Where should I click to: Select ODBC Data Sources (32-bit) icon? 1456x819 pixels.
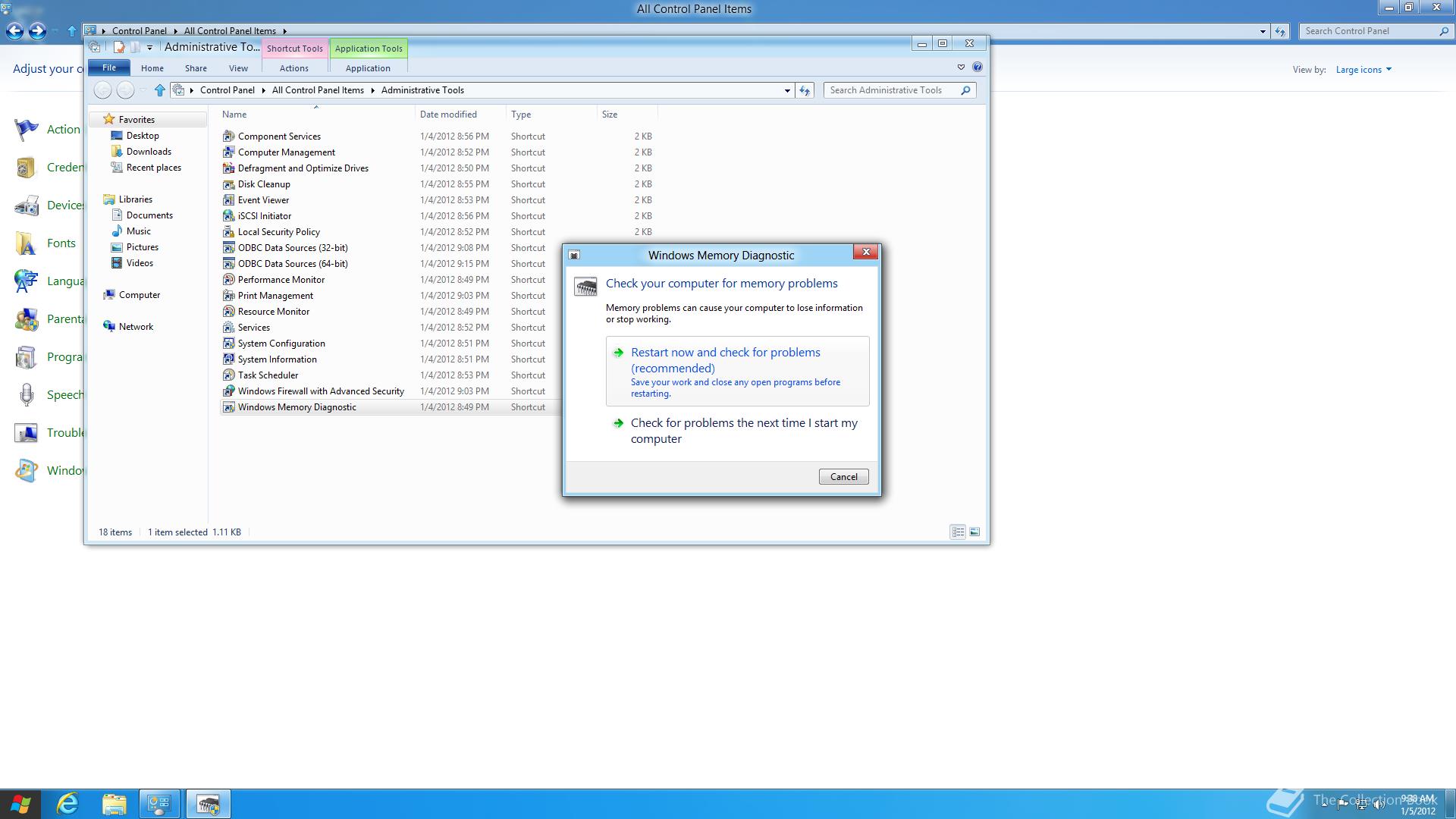(228, 248)
